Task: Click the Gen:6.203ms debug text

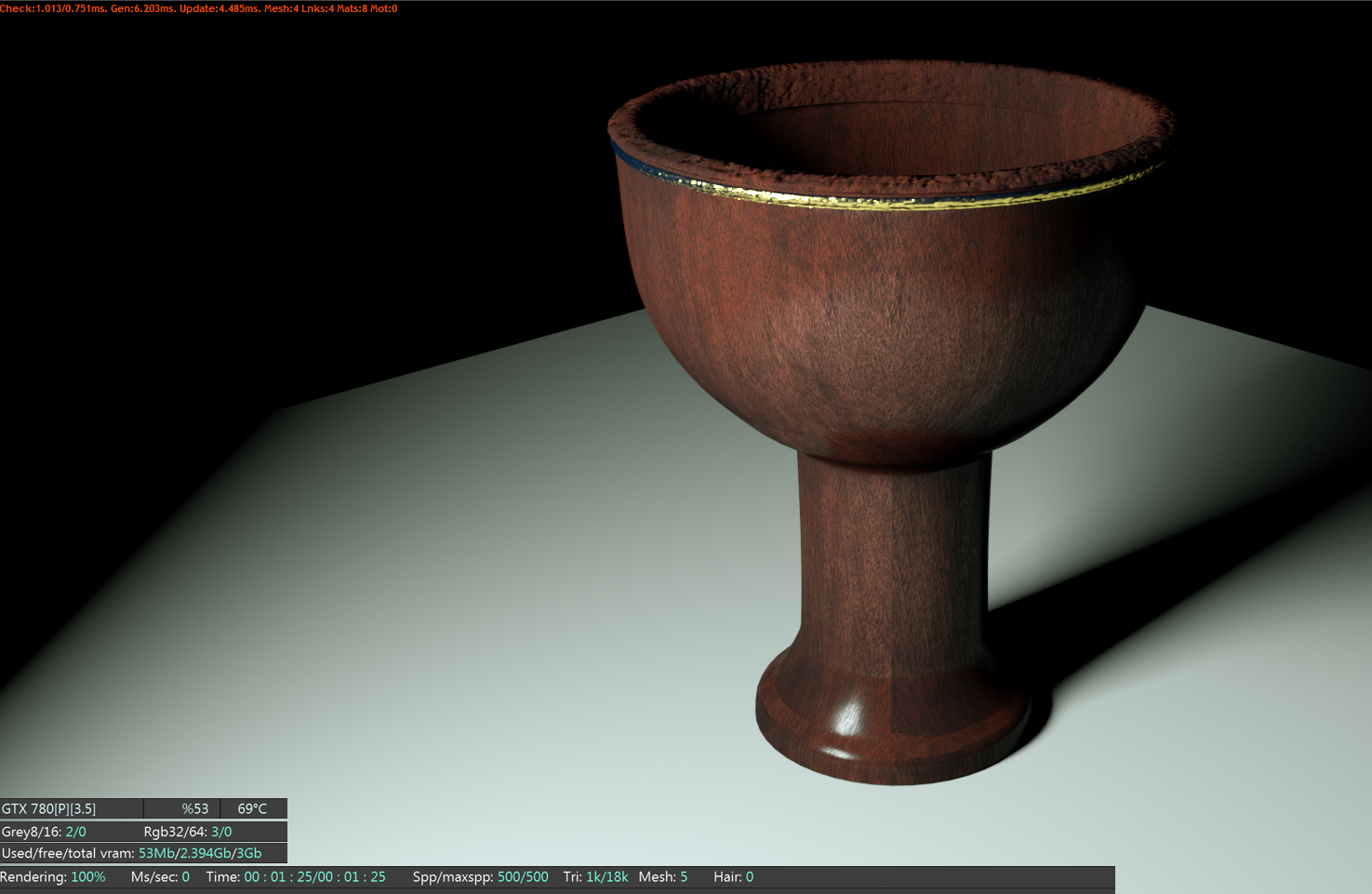Action: pyautogui.click(x=143, y=8)
